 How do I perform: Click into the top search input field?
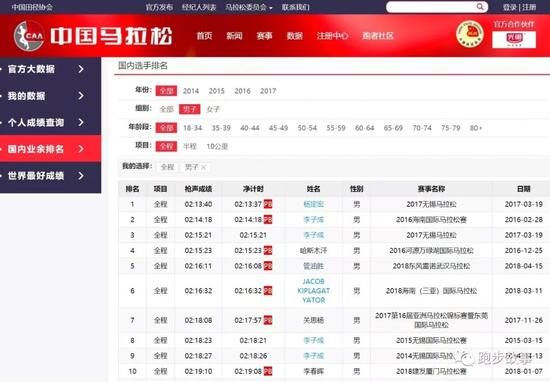click(x=431, y=7)
